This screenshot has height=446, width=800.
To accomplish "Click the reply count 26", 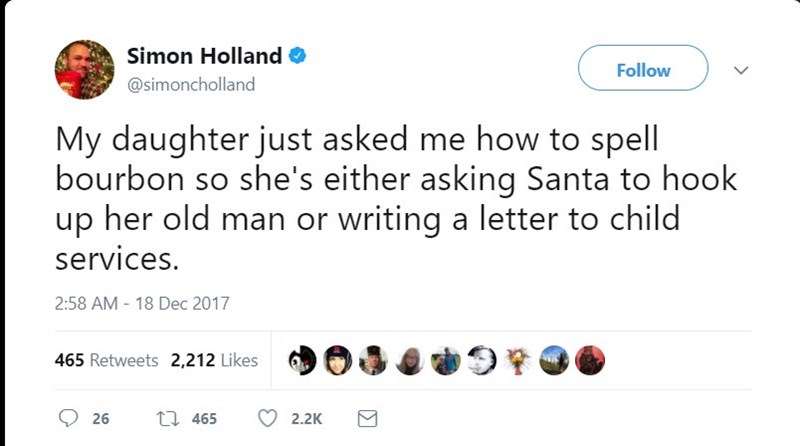I will [101, 420].
